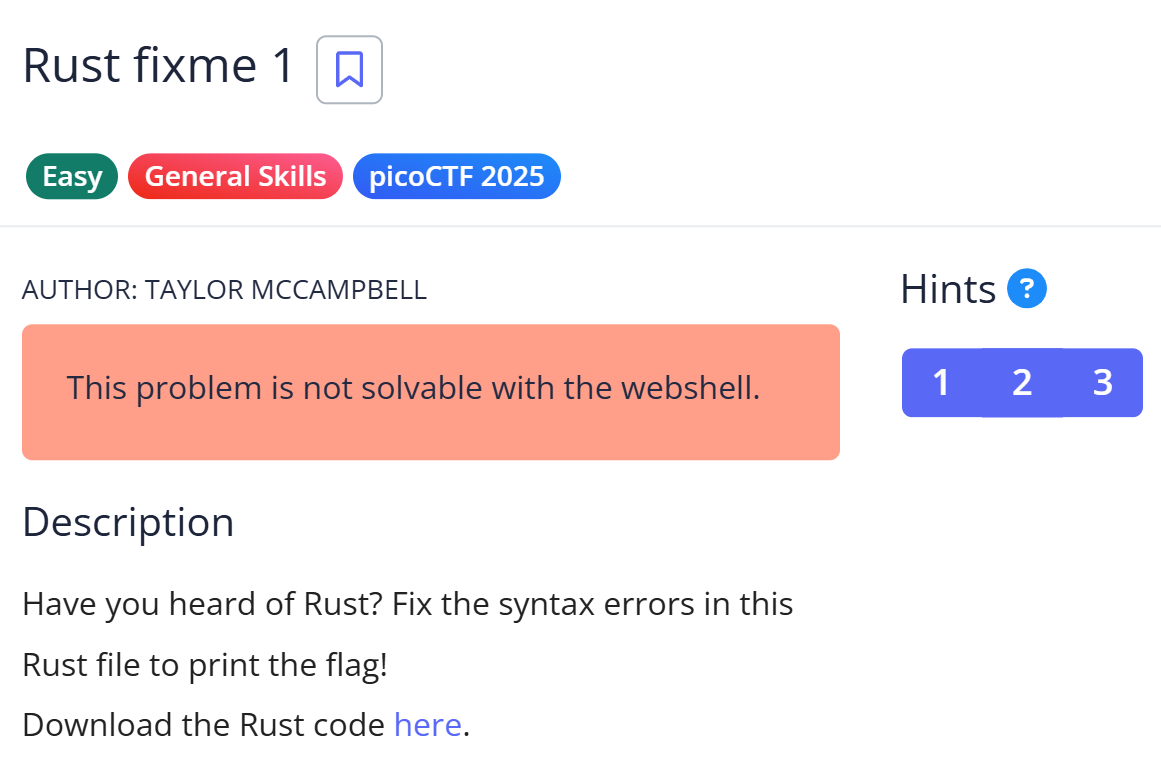The height and width of the screenshot is (765, 1161).
Task: Click the 'Download the Rust code' text
Action: (203, 724)
